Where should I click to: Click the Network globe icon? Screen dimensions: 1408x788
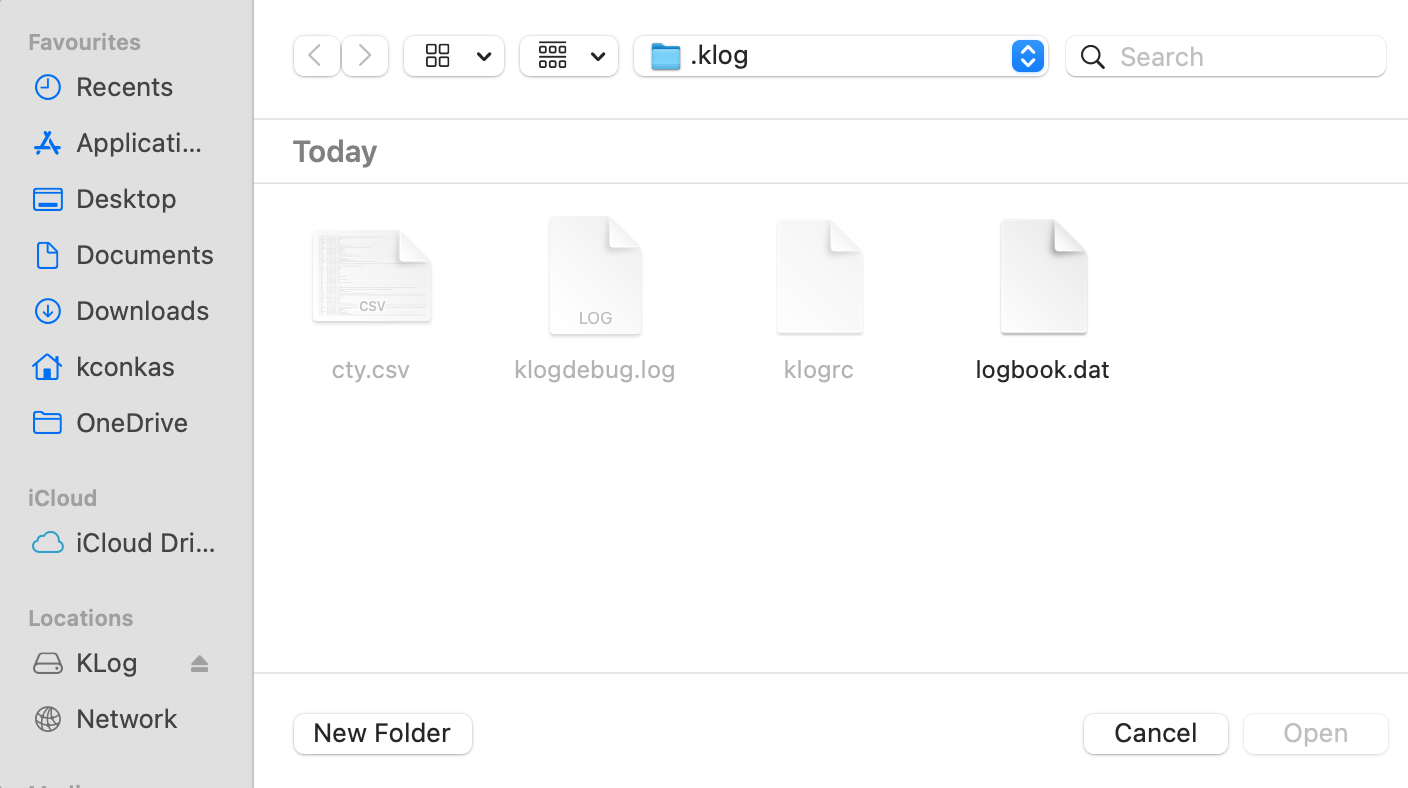point(47,719)
